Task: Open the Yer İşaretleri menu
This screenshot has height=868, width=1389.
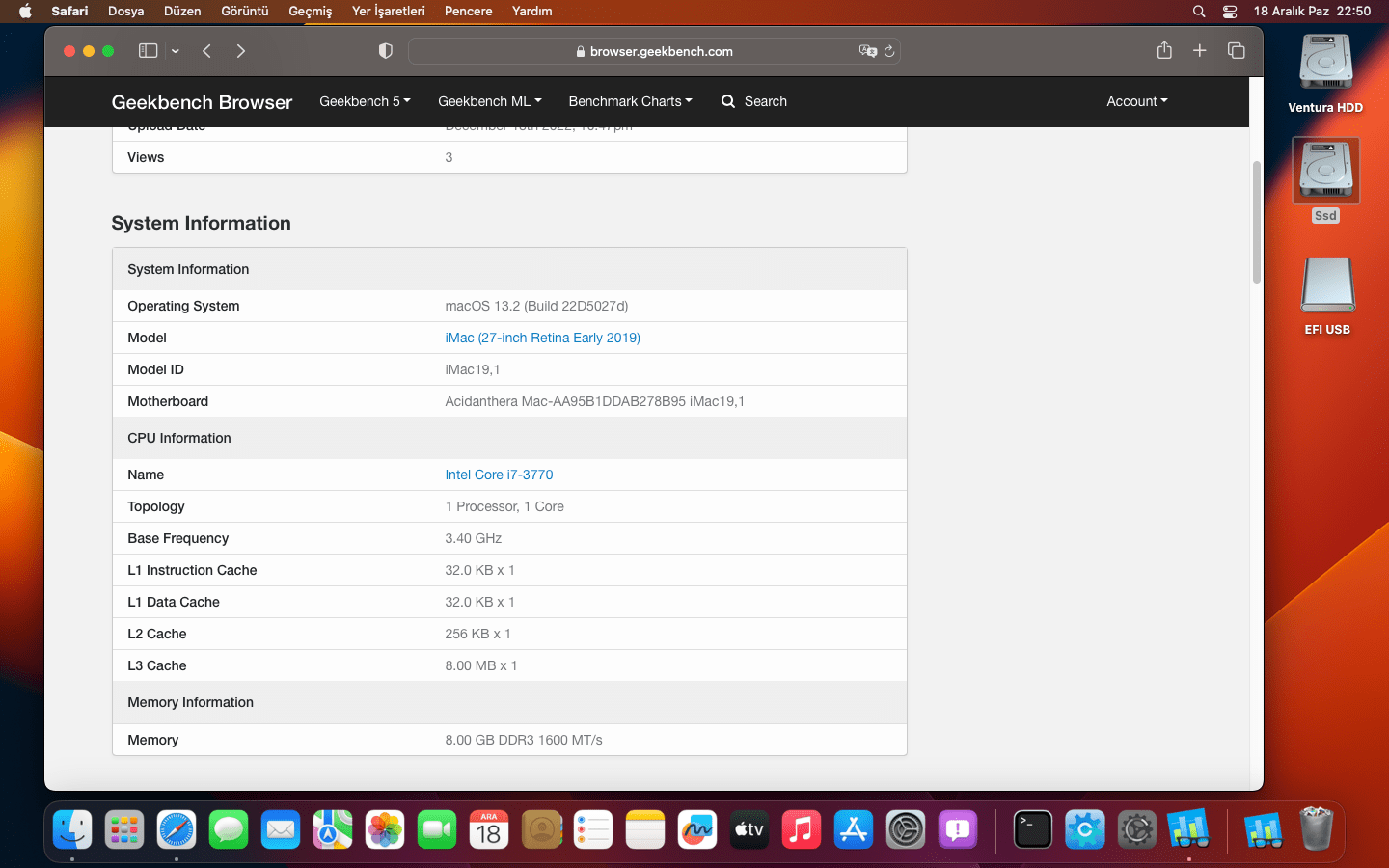Action: (x=388, y=12)
